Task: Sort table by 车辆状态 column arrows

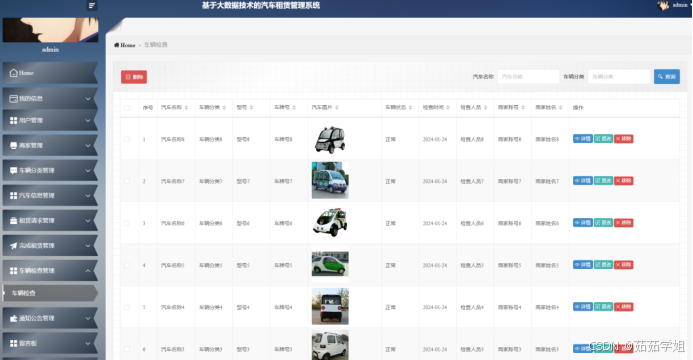Action: click(410, 108)
